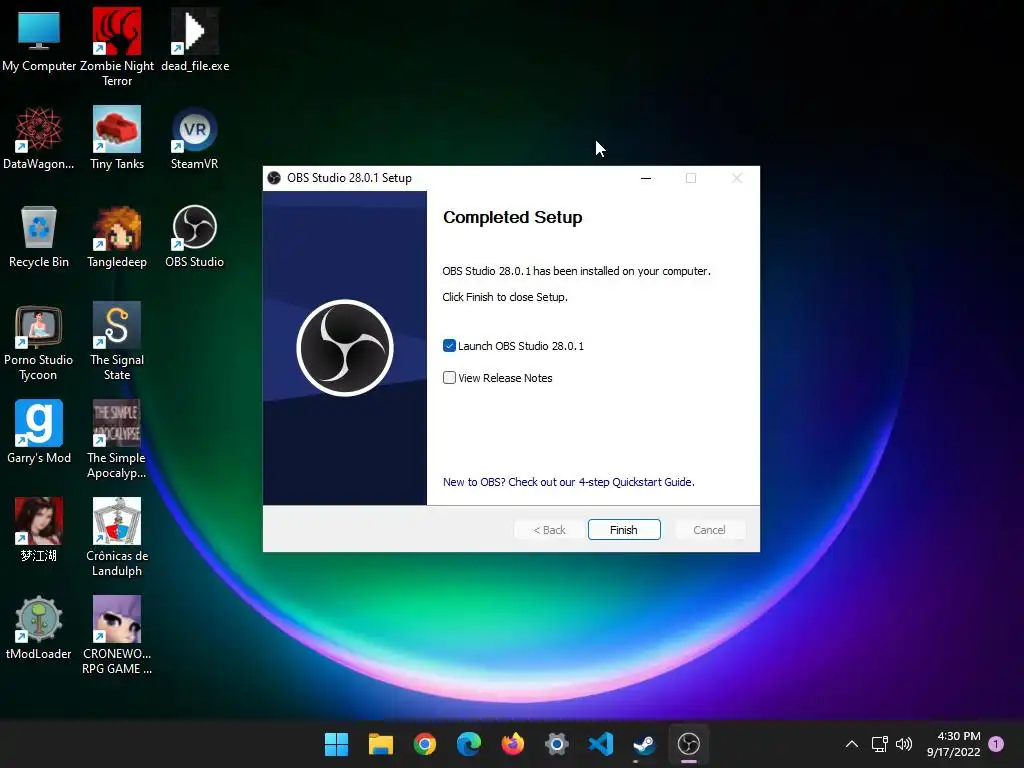1024x768 pixels.
Task: Select the OBS Studio desktop shortcut
Action: (195, 236)
